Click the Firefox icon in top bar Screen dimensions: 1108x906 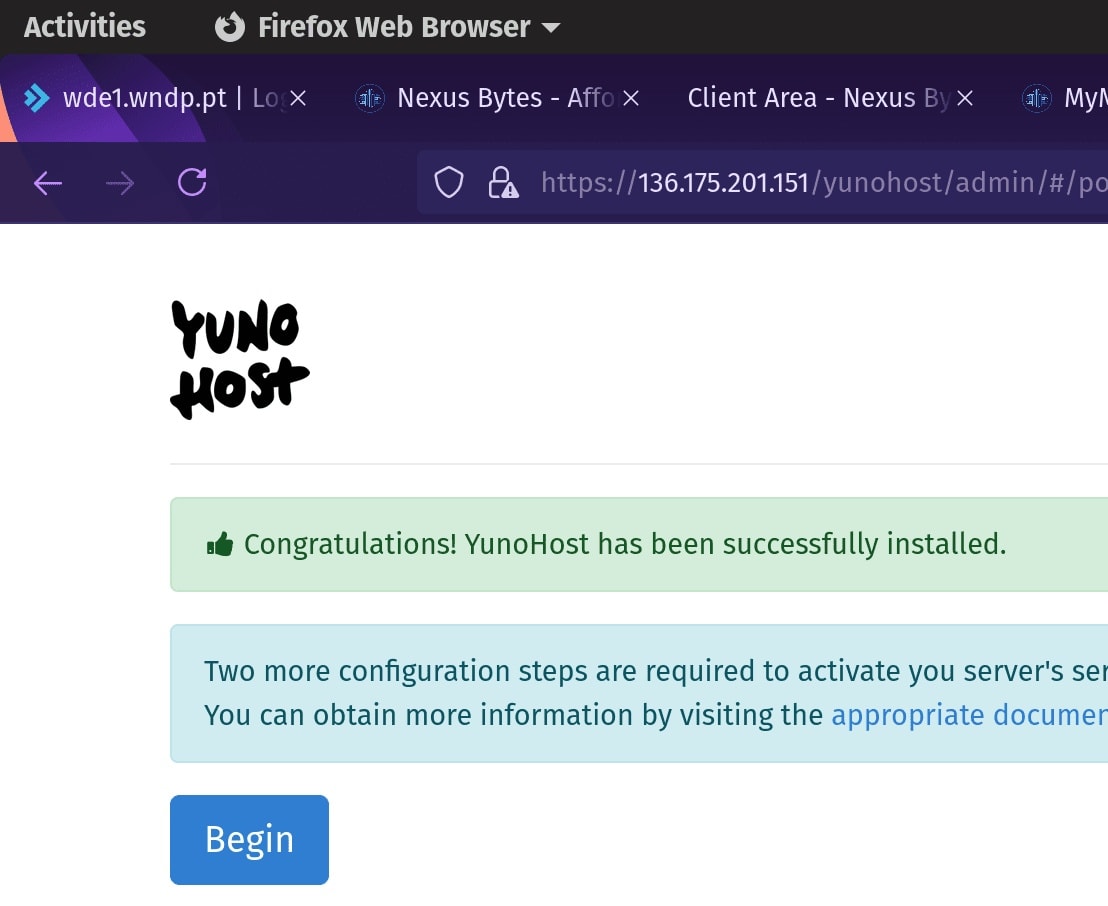(230, 27)
